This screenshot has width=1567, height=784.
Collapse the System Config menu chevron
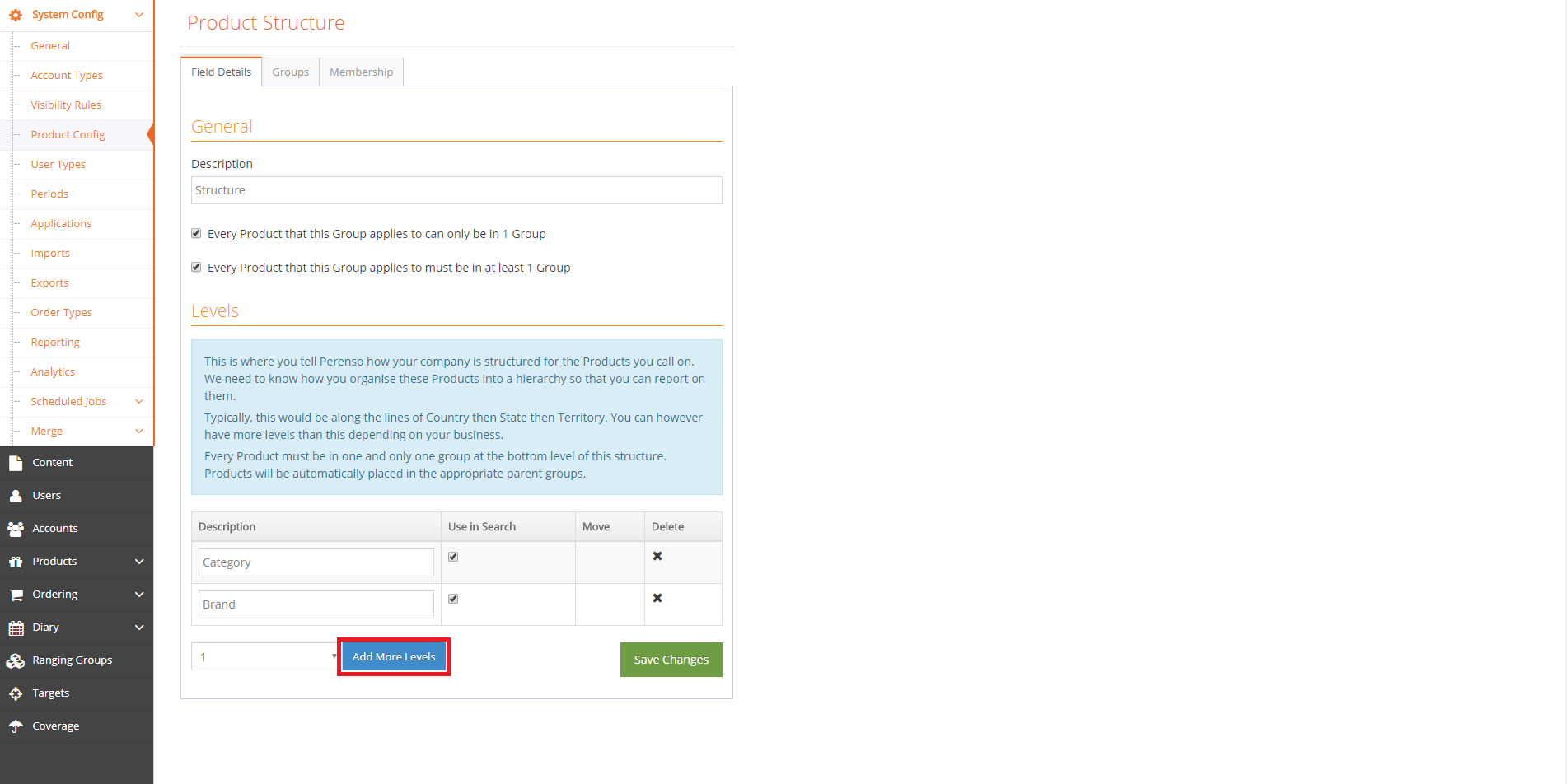[x=139, y=15]
